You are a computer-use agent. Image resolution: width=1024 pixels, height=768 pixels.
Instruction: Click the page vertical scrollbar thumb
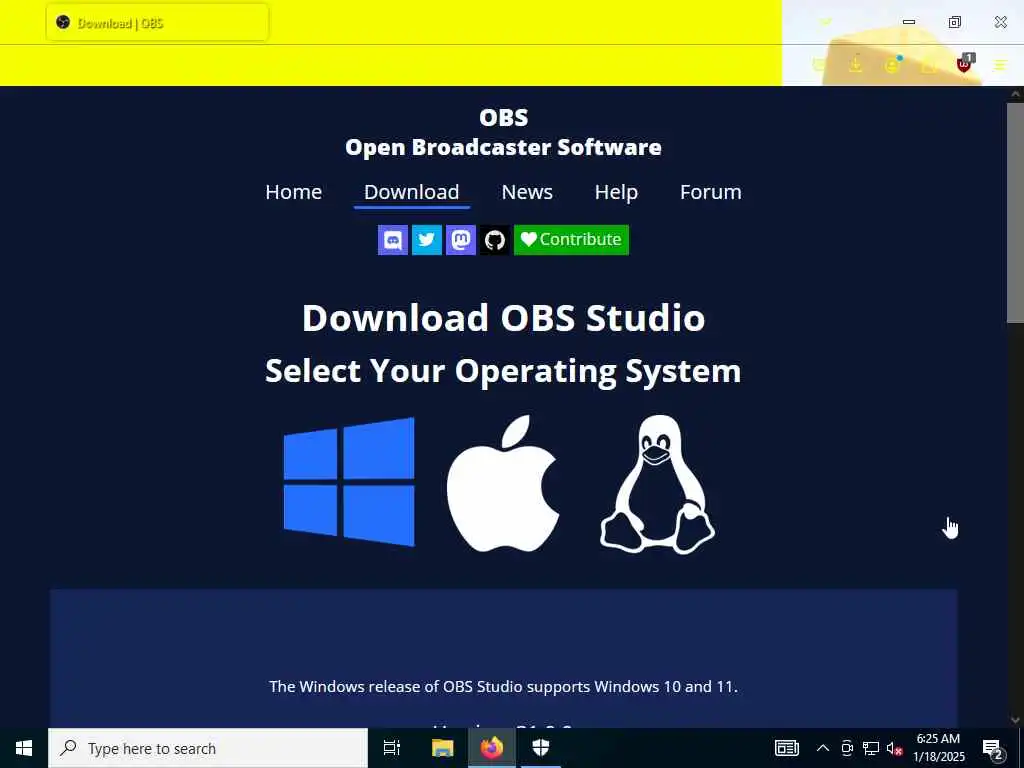(1015, 212)
